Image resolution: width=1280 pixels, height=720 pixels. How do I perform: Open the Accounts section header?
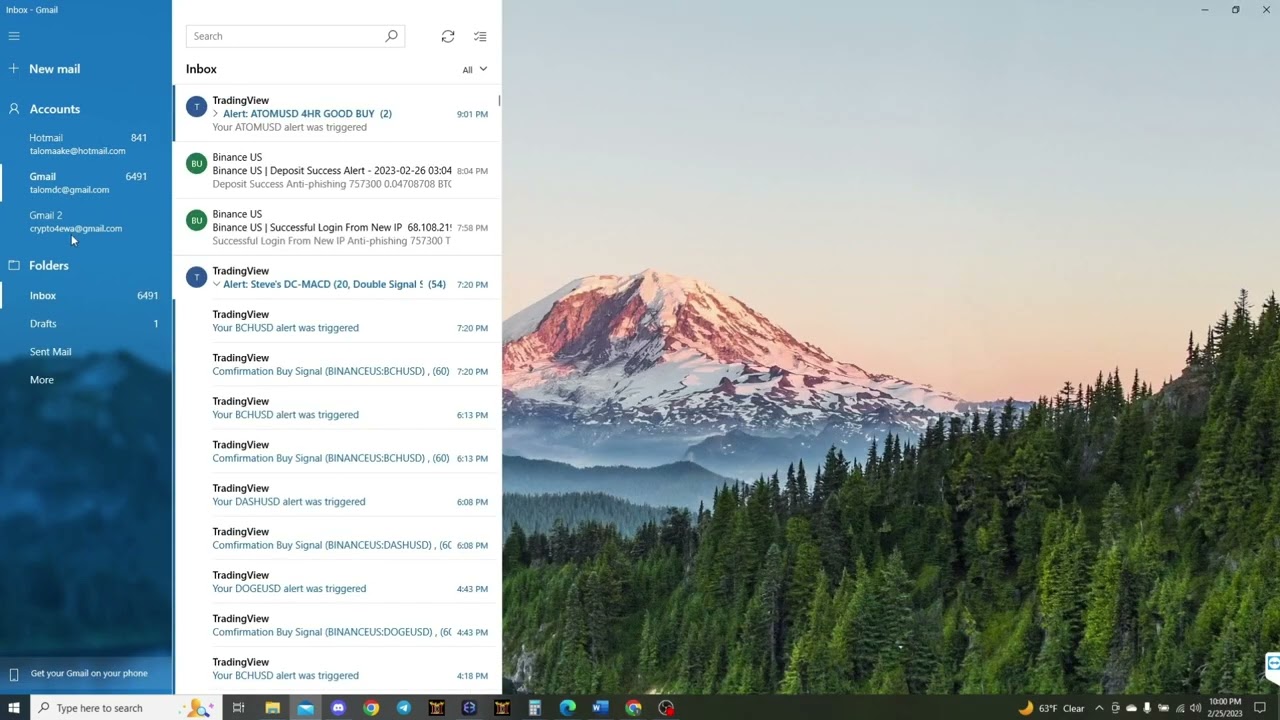coord(54,109)
